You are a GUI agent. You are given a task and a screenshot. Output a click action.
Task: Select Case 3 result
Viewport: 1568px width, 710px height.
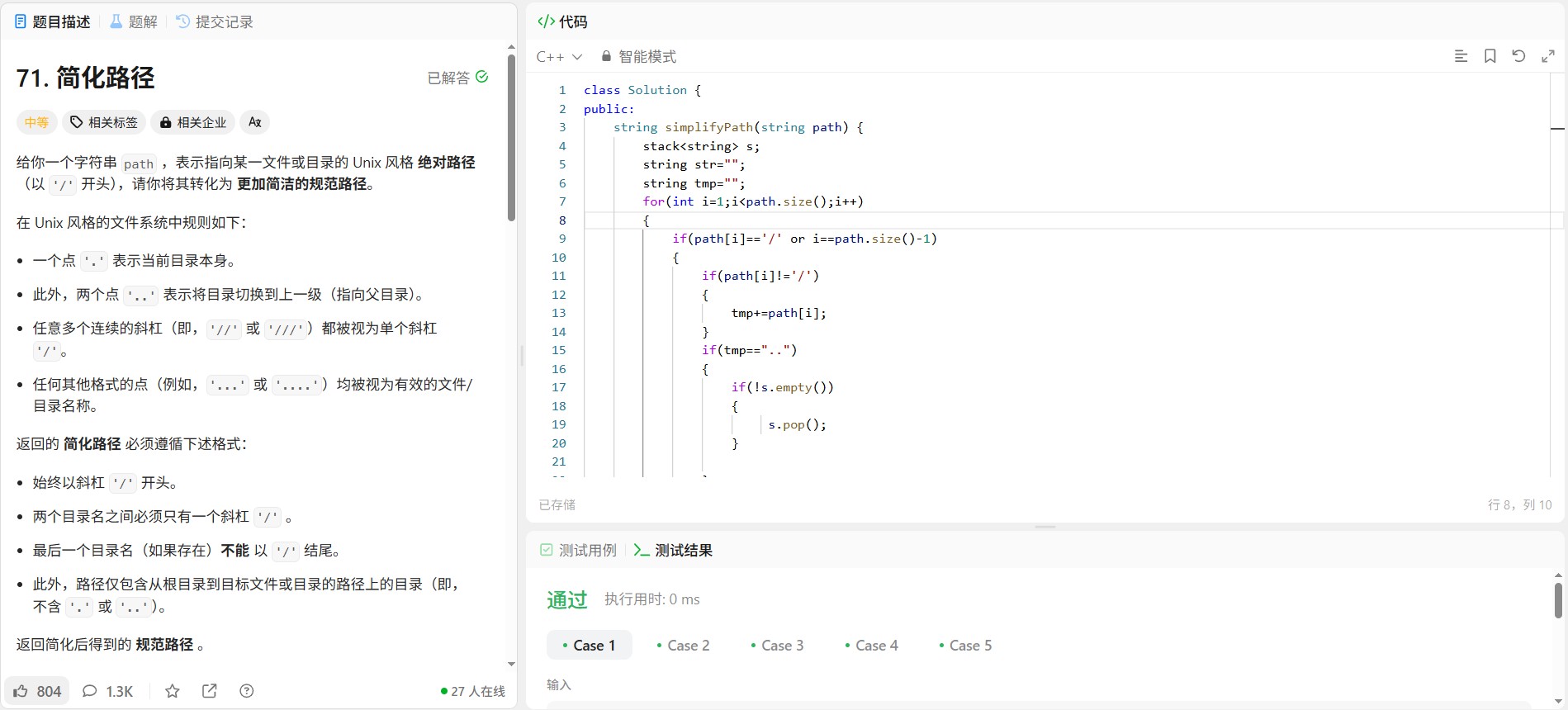[777, 645]
